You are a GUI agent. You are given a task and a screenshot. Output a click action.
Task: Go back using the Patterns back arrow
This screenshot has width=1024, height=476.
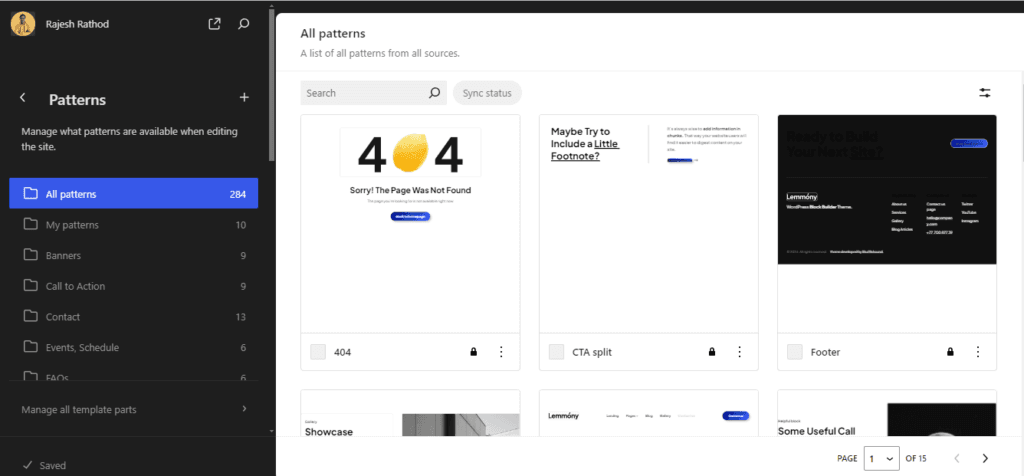coord(23,98)
